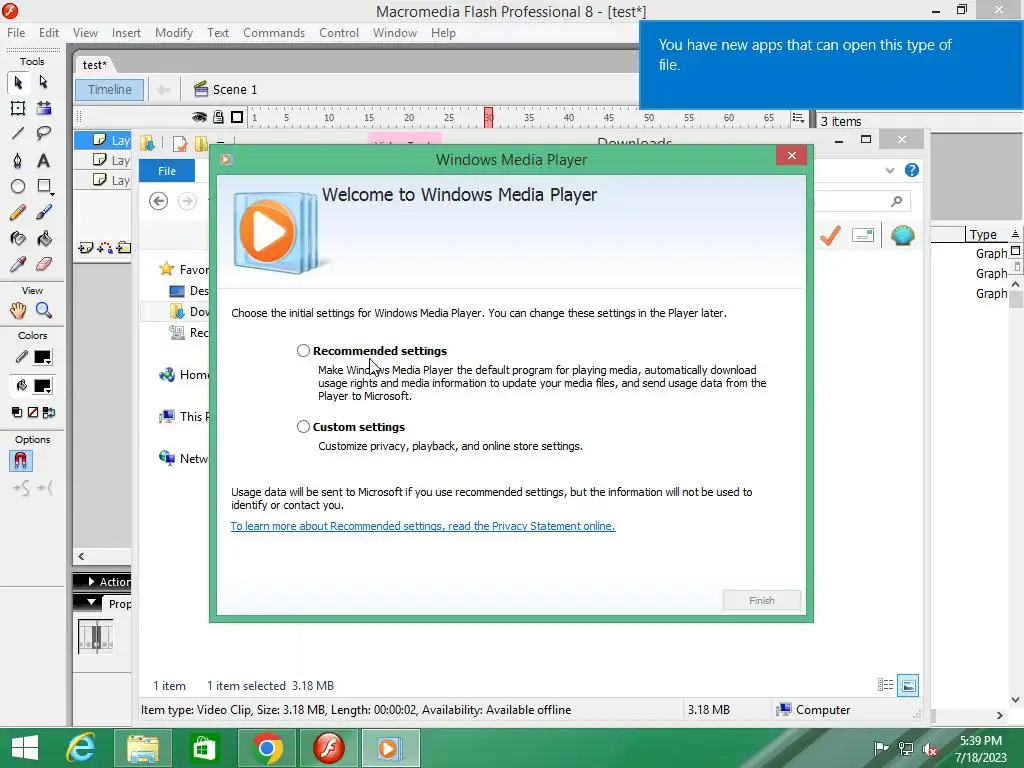Viewport: 1024px width, 768px height.
Task: Click playhead marker at frame 30
Action: (x=488, y=117)
